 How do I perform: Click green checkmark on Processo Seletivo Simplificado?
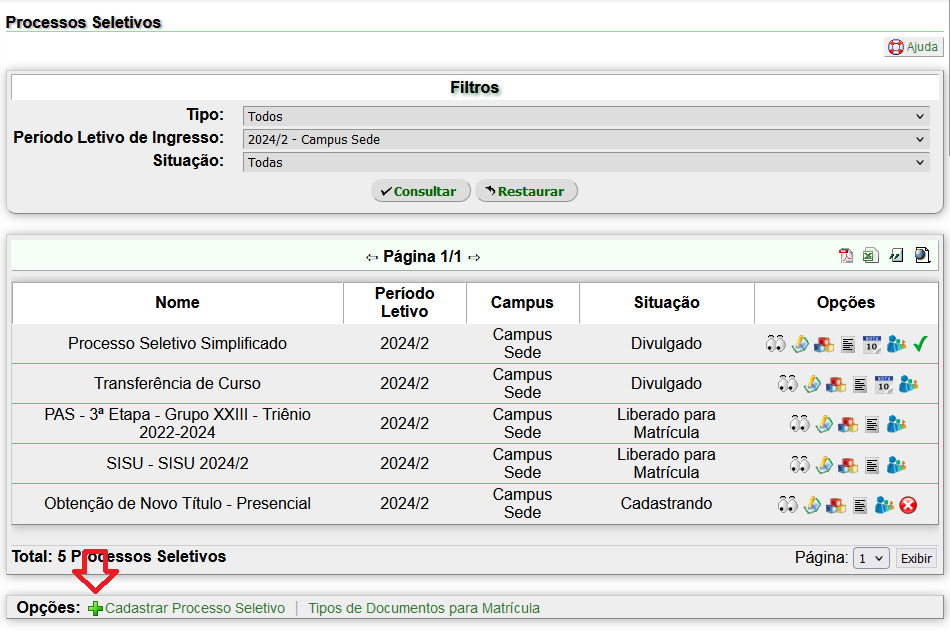(x=920, y=344)
